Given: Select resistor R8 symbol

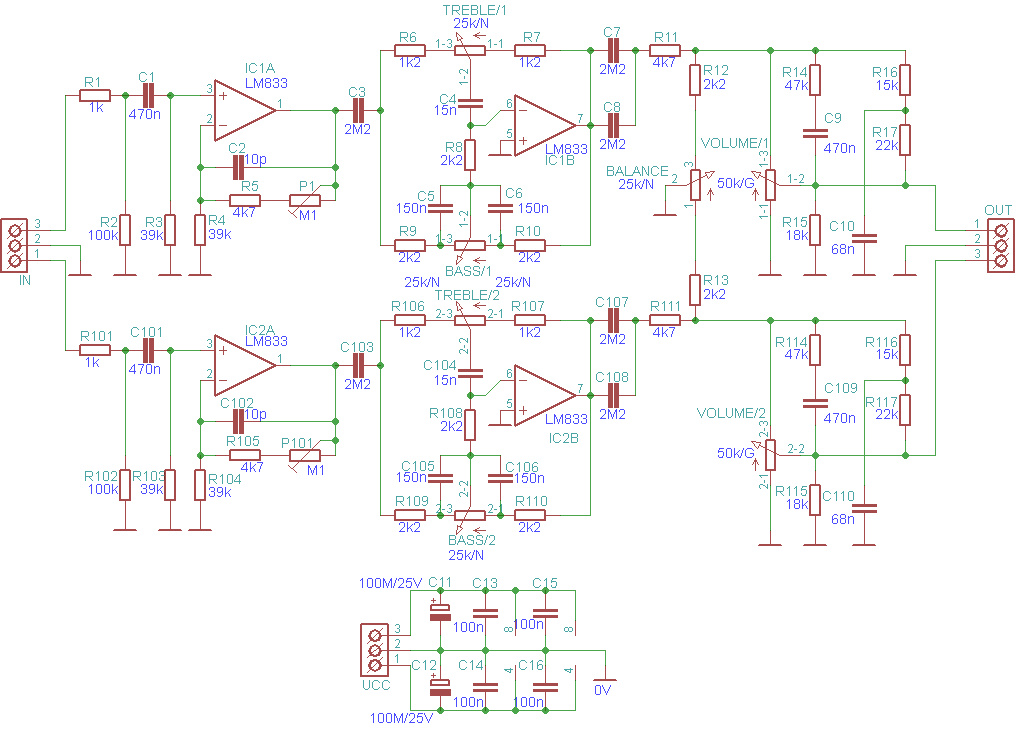Looking at the screenshot, I should click(x=470, y=155).
